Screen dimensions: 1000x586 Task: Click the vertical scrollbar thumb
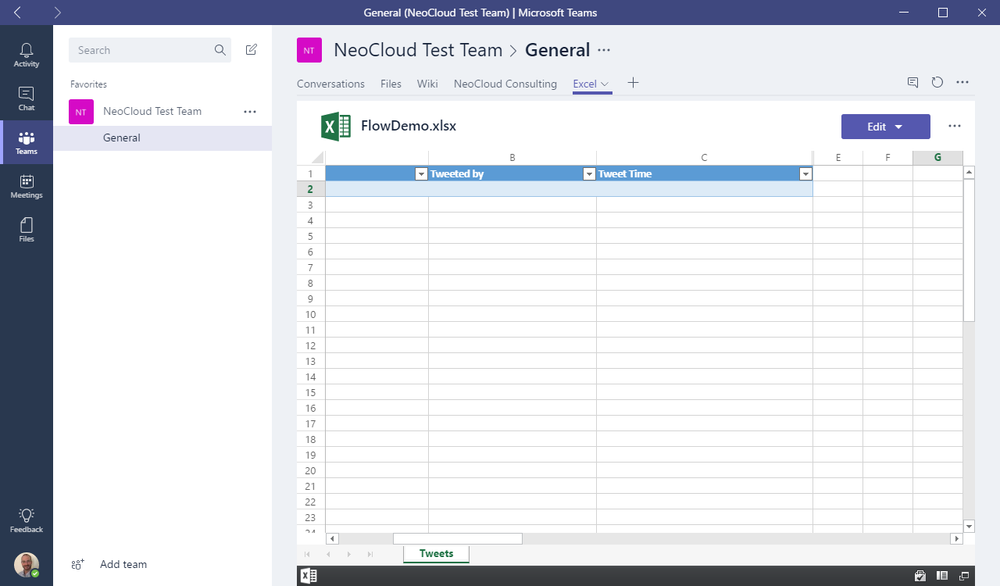[x=969, y=251]
